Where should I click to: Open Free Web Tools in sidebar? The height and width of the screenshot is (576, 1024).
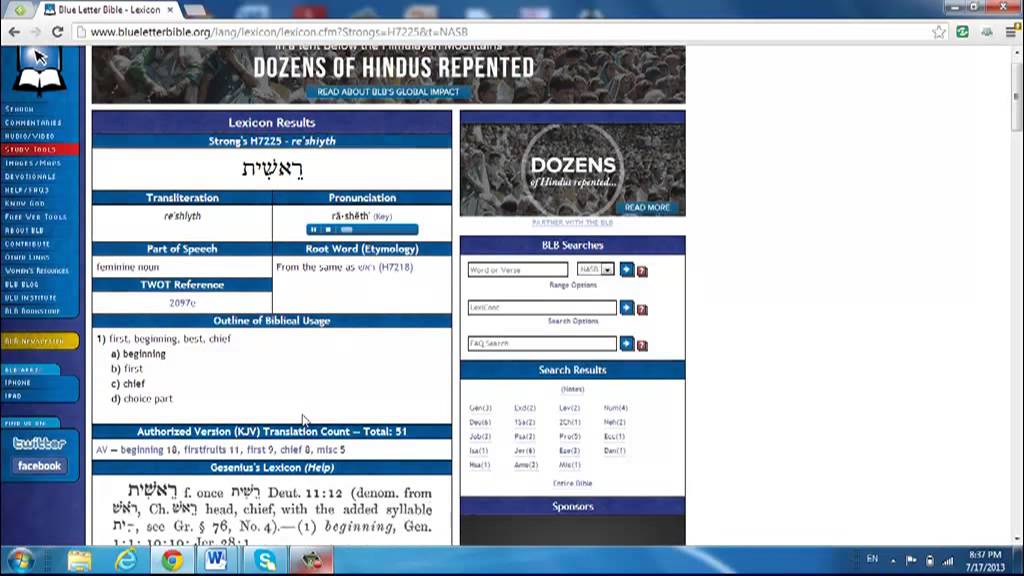[x=35, y=217]
